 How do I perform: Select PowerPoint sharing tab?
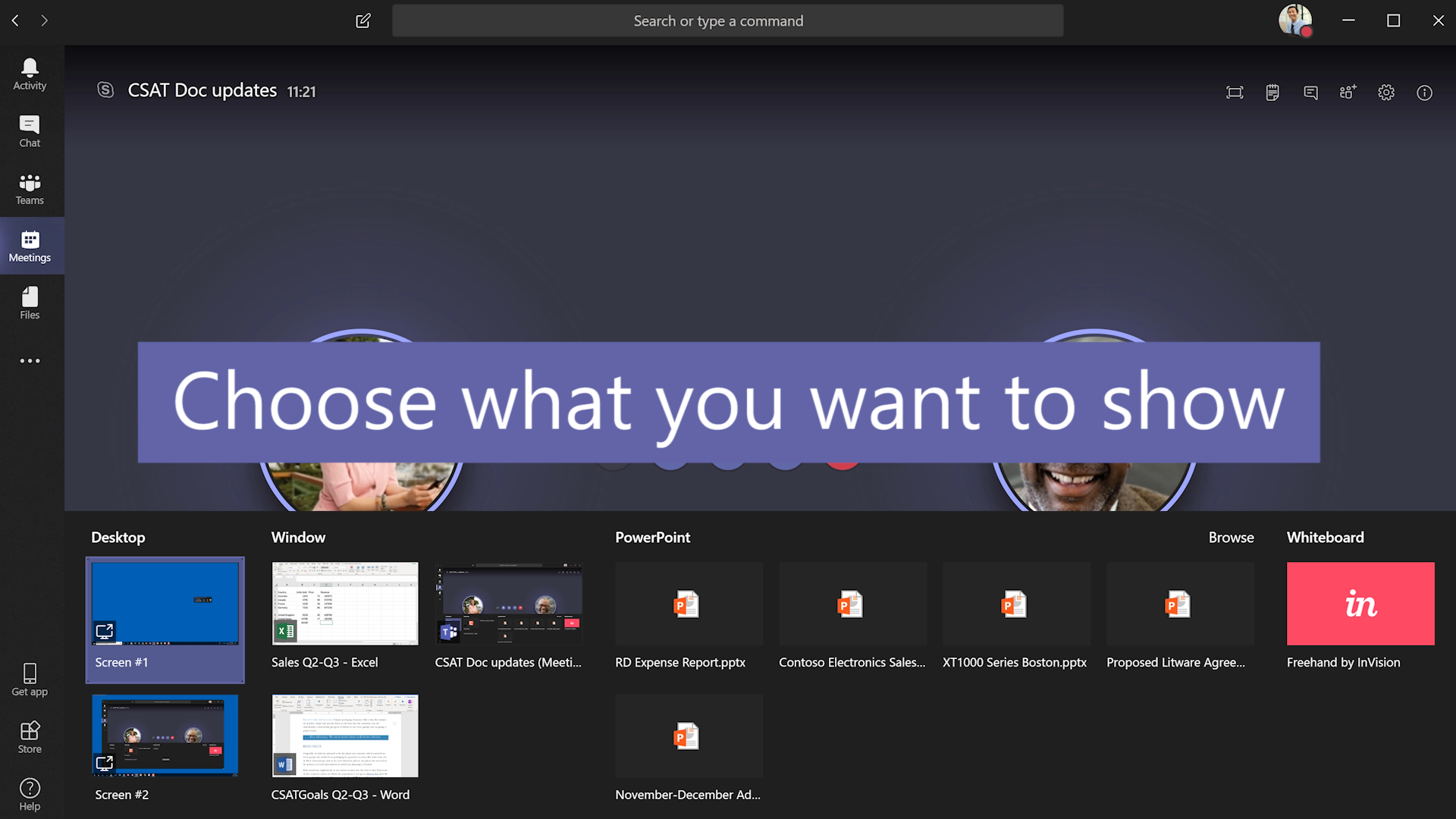click(x=651, y=537)
